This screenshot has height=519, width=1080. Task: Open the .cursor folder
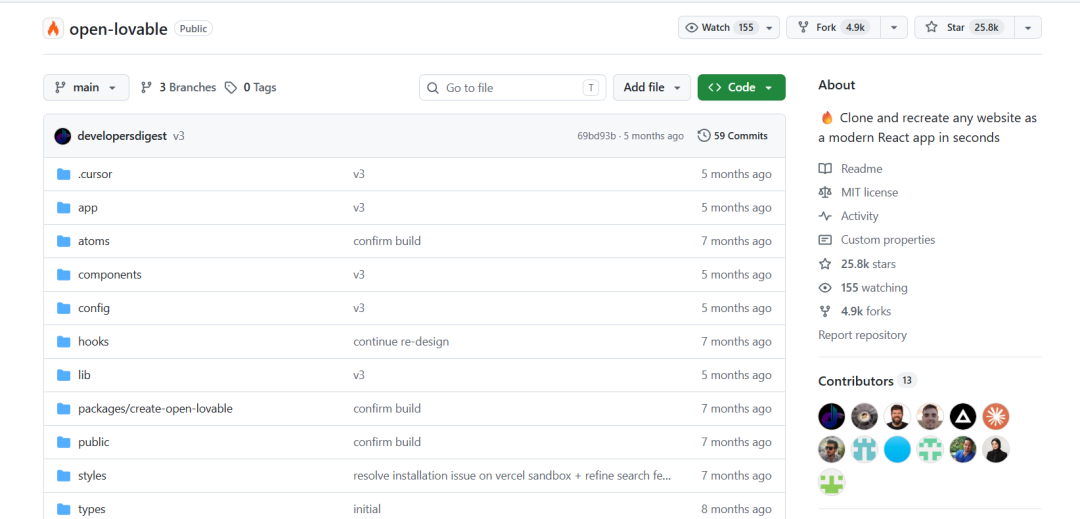pyautogui.click(x=95, y=174)
